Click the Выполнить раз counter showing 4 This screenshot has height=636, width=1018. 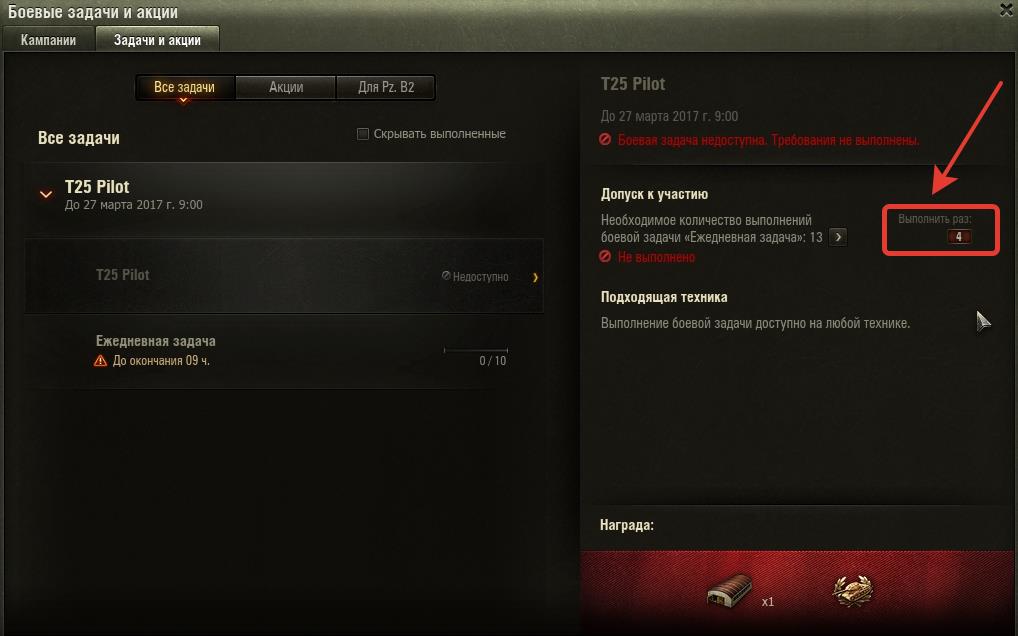[958, 237]
